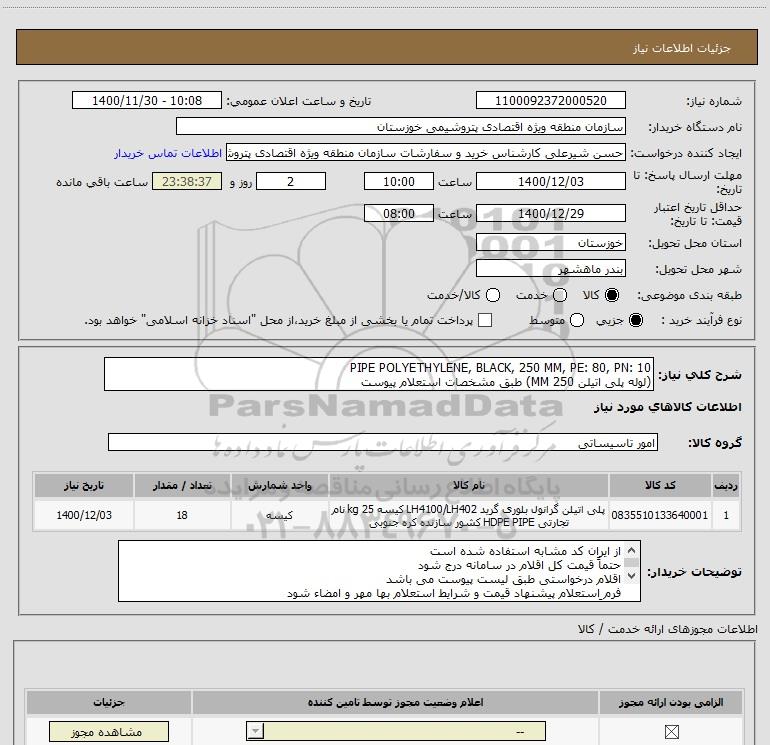
Task: Click the کیسه unit cell
Action: (279, 515)
